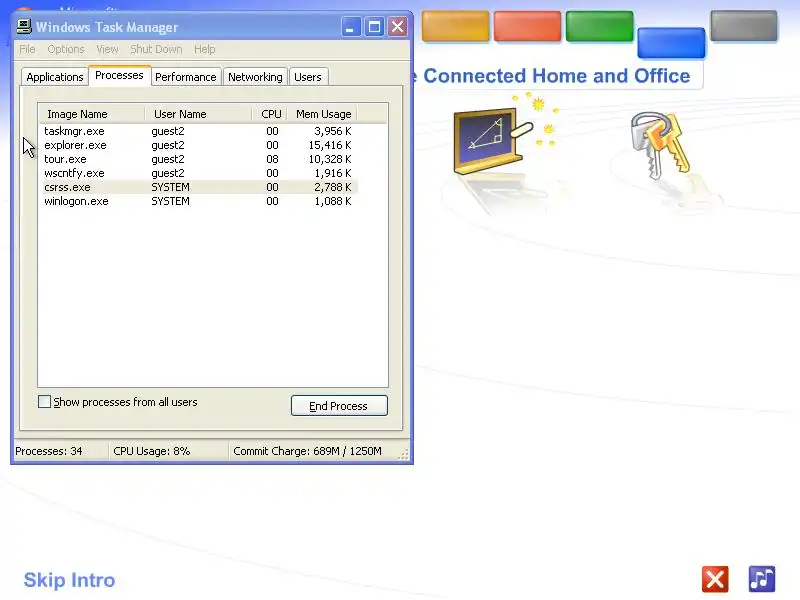This screenshot has height=600, width=800.
Task: Click the keys and padlock icon
Action: tap(660, 145)
